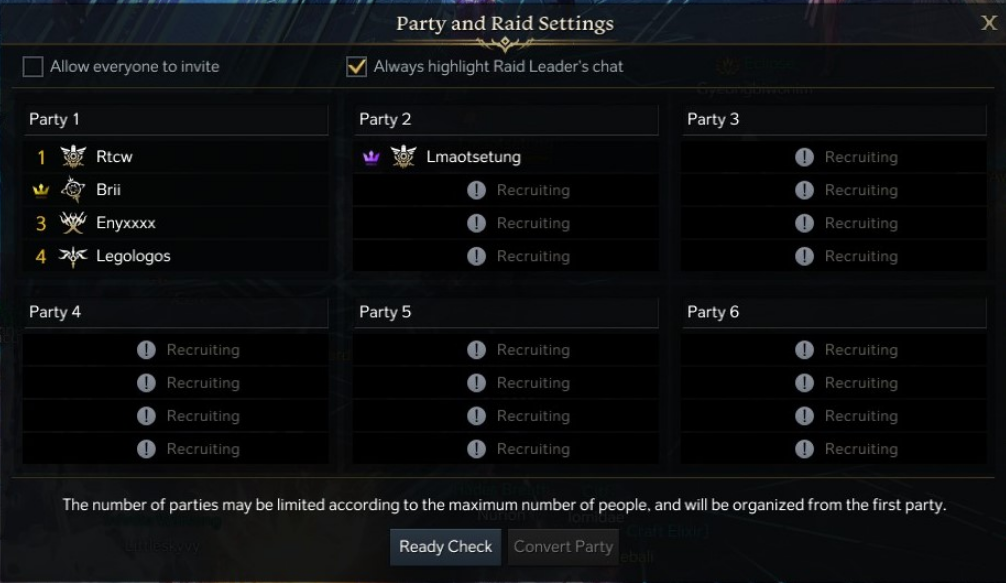Click the purple crown icon beside Lmaotsetung
1006x583 pixels.
pos(371,157)
